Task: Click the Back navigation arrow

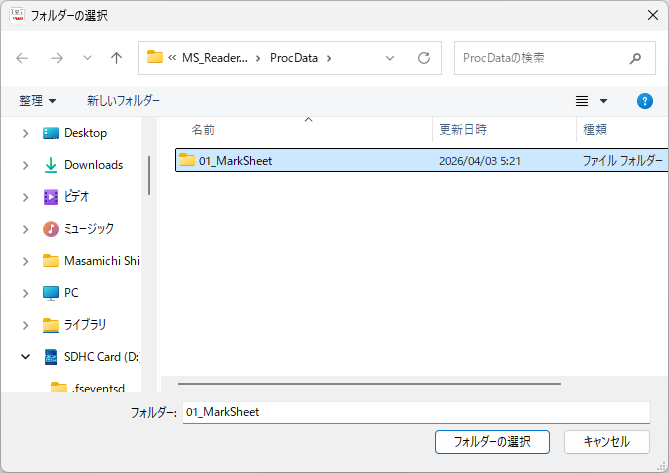Action: point(22,58)
